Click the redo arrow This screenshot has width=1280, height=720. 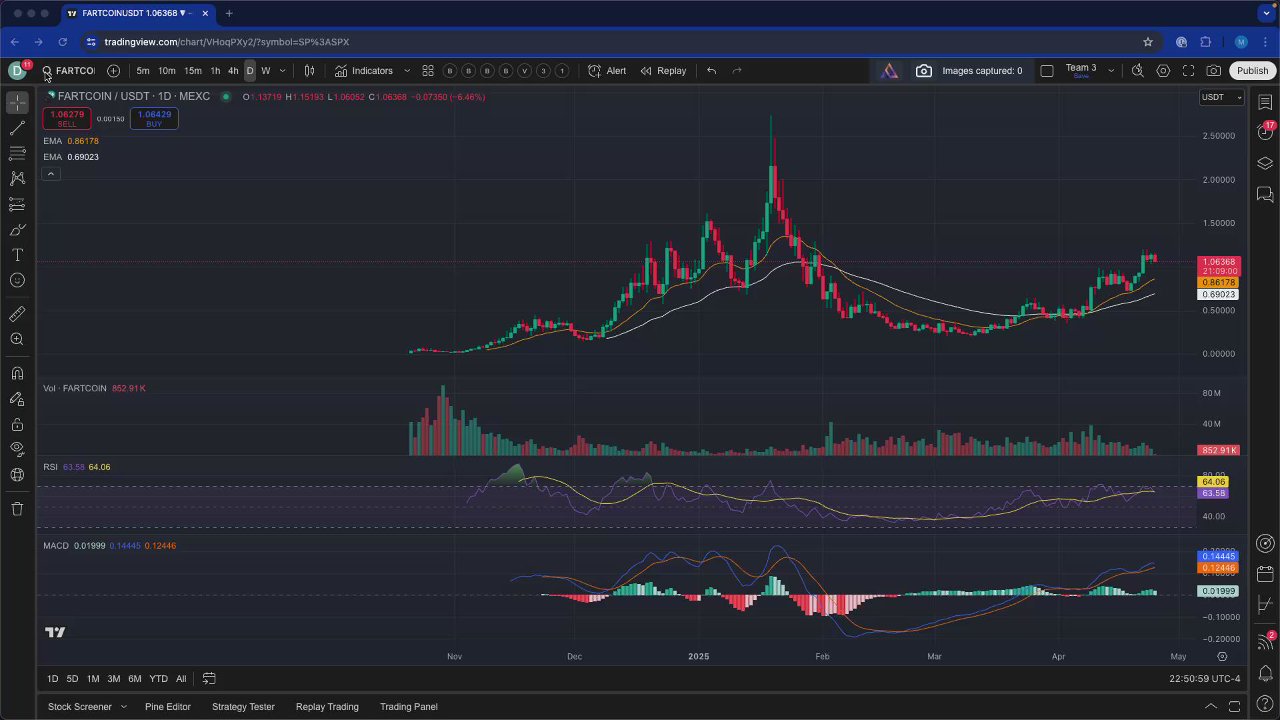(x=737, y=71)
